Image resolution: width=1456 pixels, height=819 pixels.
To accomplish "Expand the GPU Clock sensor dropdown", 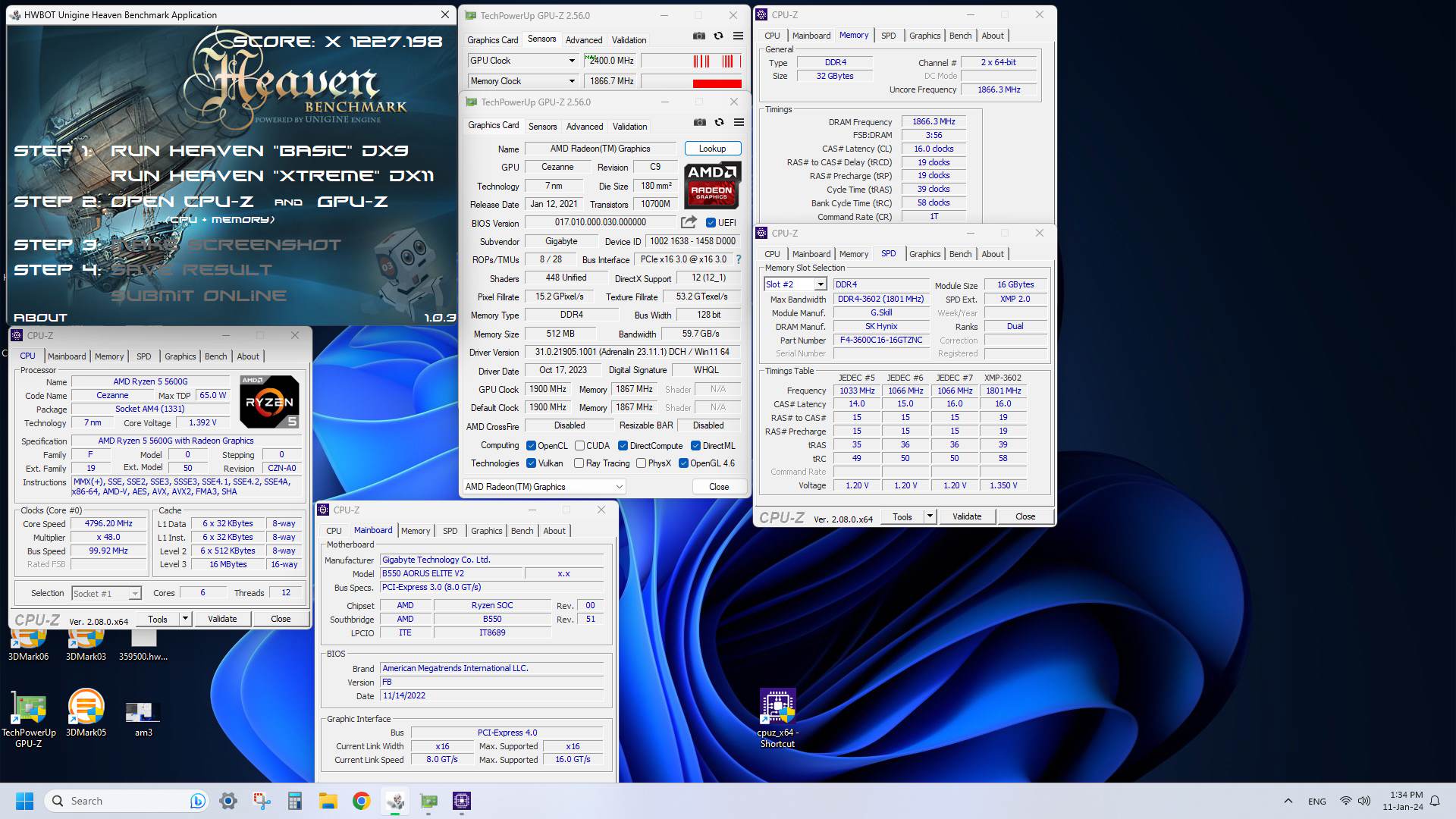I will [x=572, y=61].
